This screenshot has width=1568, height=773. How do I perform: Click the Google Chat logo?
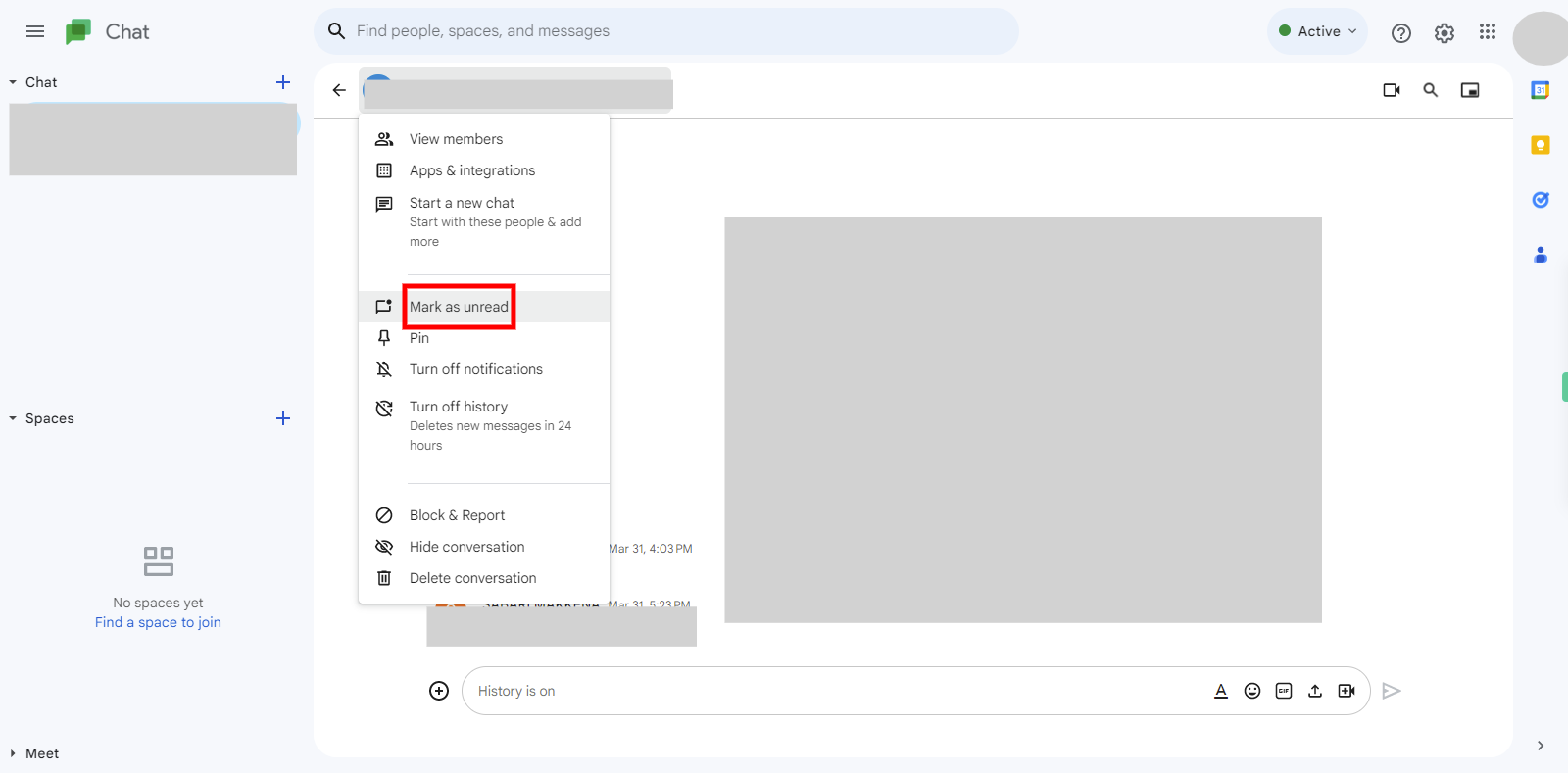(x=78, y=31)
